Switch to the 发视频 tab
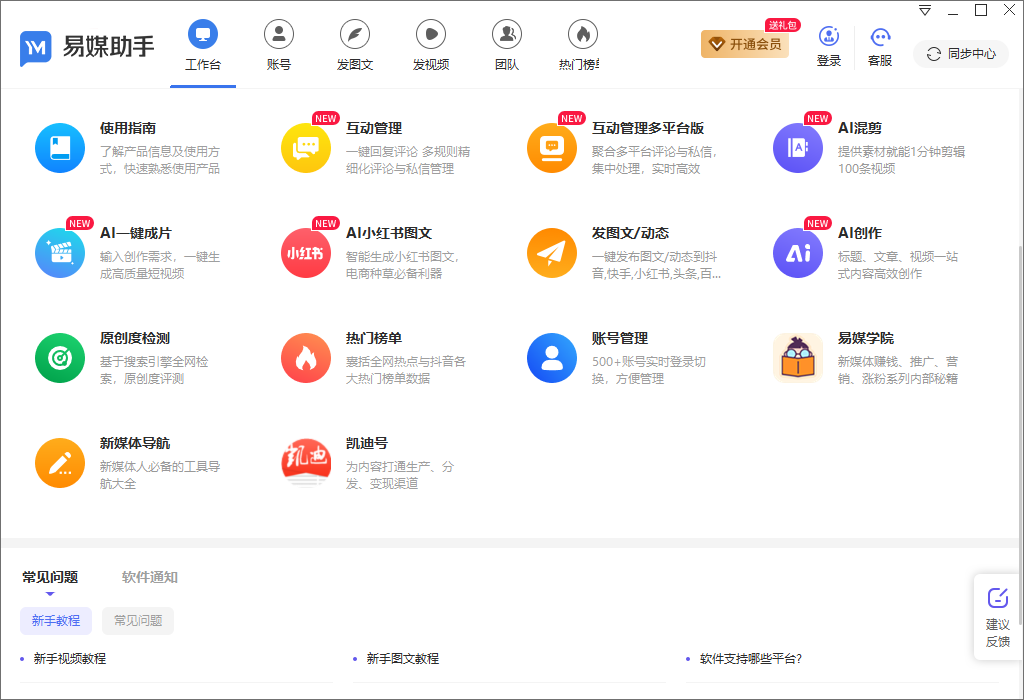Image resolution: width=1024 pixels, height=700 pixels. coord(431,46)
